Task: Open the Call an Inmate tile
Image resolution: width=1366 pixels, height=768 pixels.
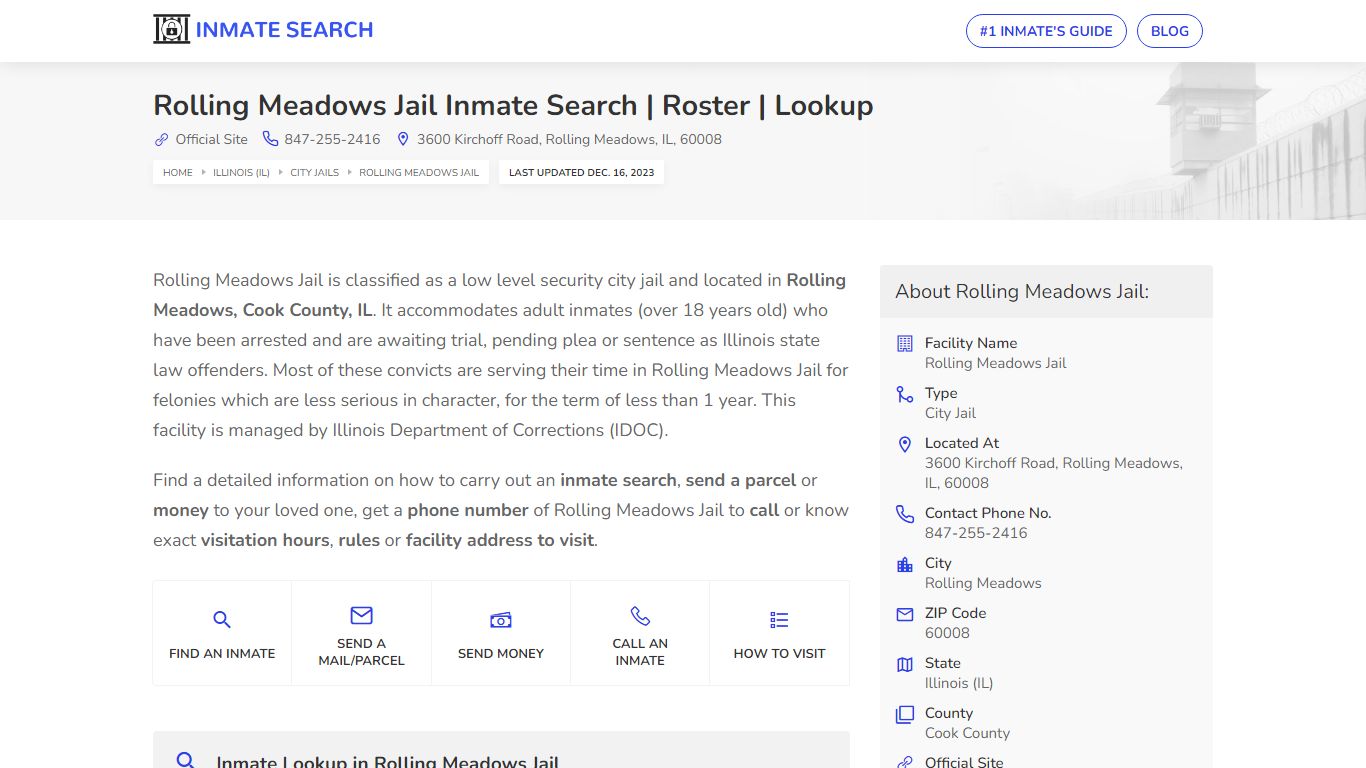Action: [x=640, y=633]
